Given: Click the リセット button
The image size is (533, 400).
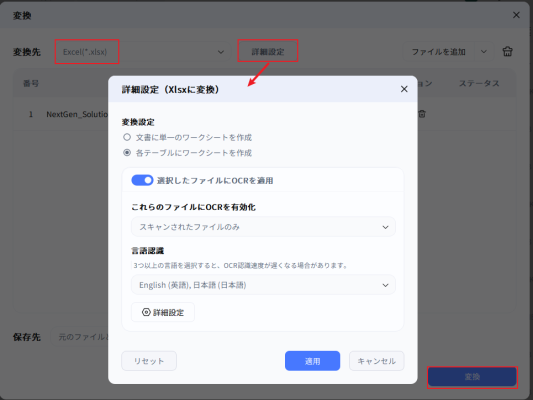Looking at the screenshot, I should 149,361.
